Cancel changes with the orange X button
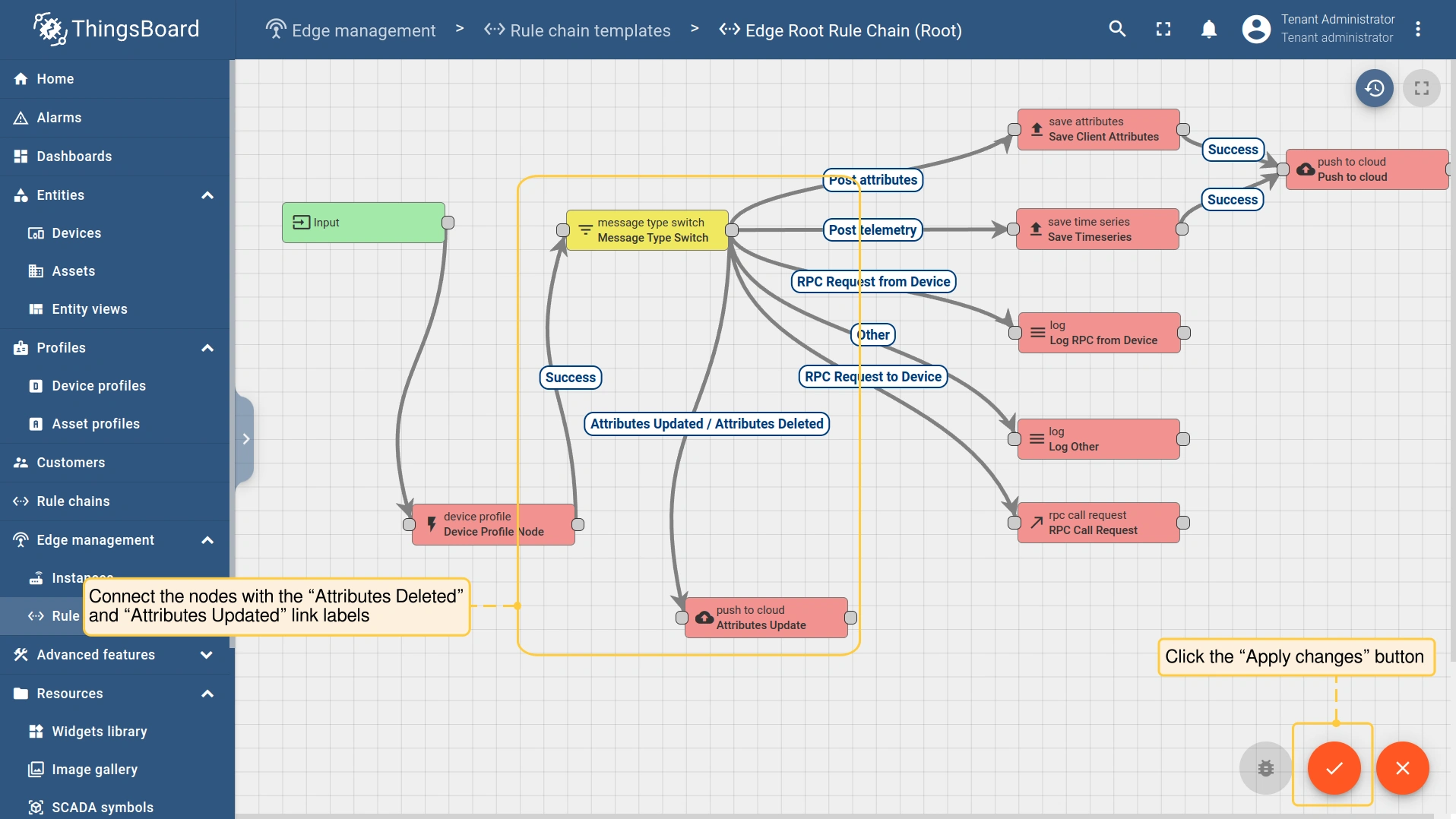Screen dimensions: 1456x819 point(1403,768)
